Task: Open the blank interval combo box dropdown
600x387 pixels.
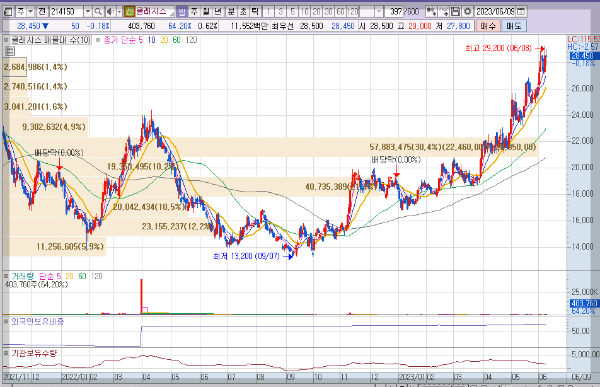Action: [378, 12]
